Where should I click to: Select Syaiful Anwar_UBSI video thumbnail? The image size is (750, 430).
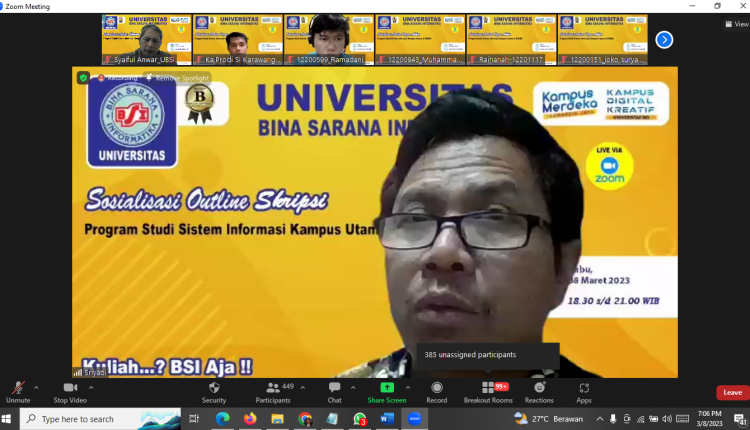[146, 40]
